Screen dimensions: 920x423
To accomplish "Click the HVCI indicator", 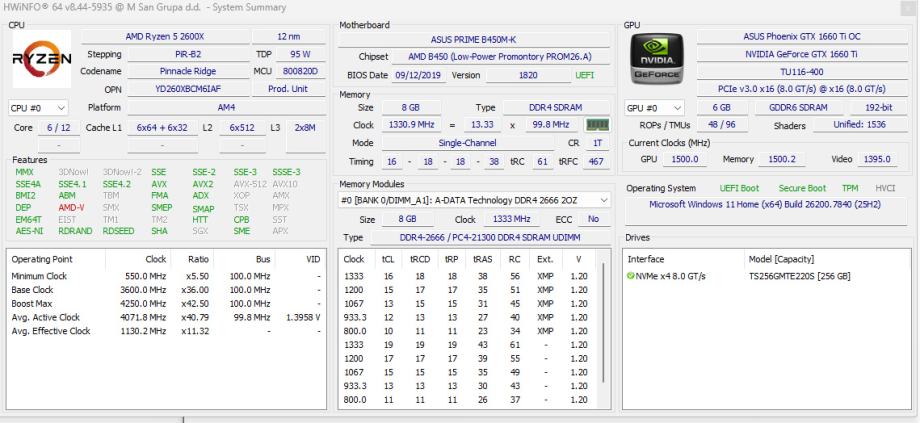I will [885, 188].
